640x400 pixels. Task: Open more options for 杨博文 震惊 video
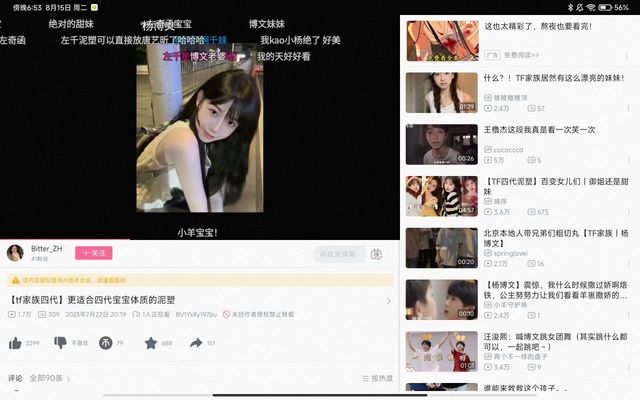point(628,316)
